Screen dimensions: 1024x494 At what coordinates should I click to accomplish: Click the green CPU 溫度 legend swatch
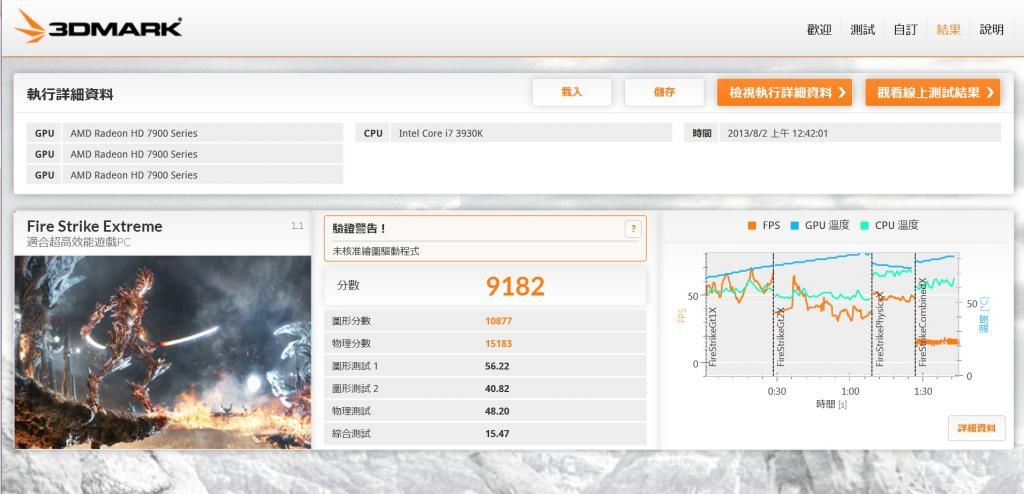tap(863, 225)
